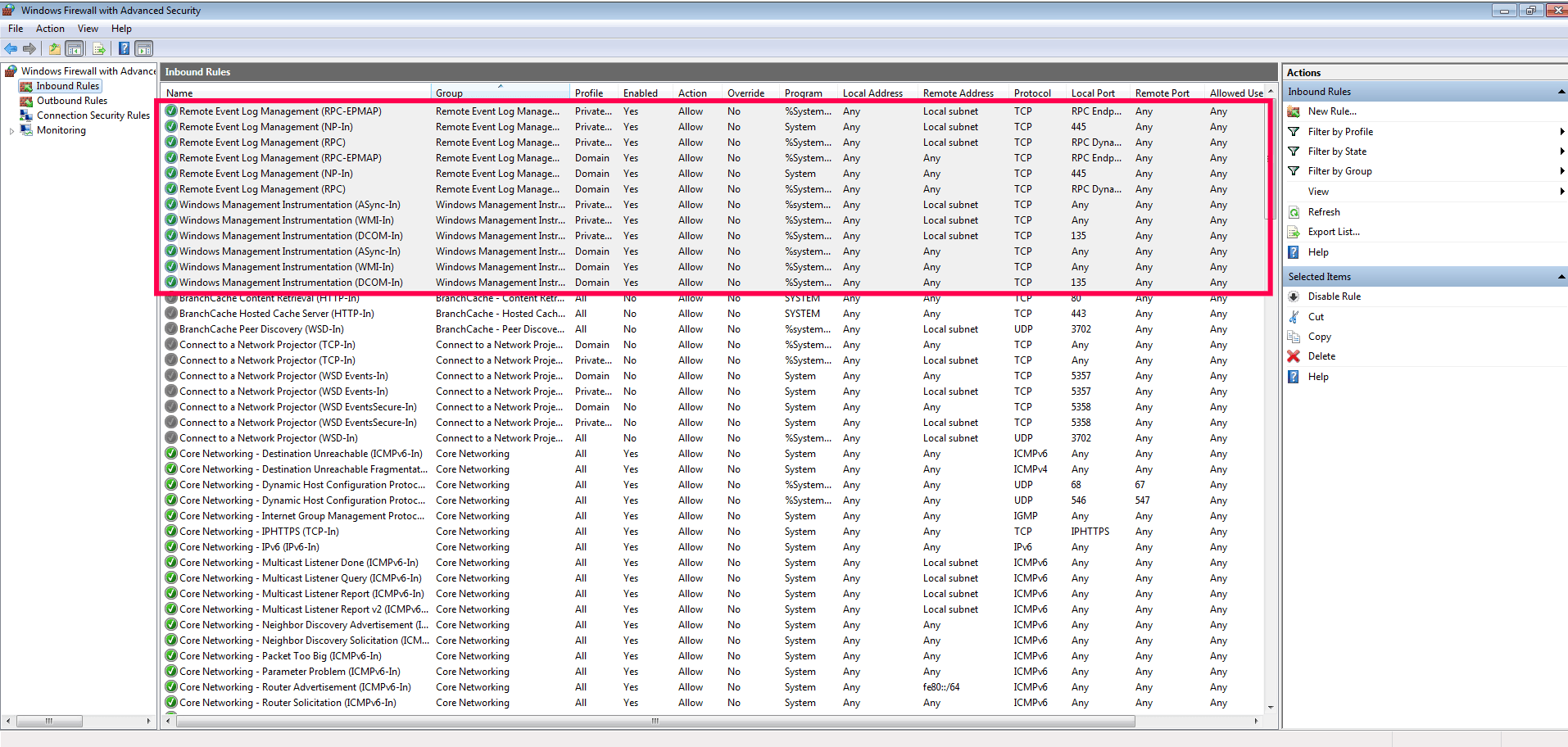Click the Help icon below Export List

[1294, 252]
